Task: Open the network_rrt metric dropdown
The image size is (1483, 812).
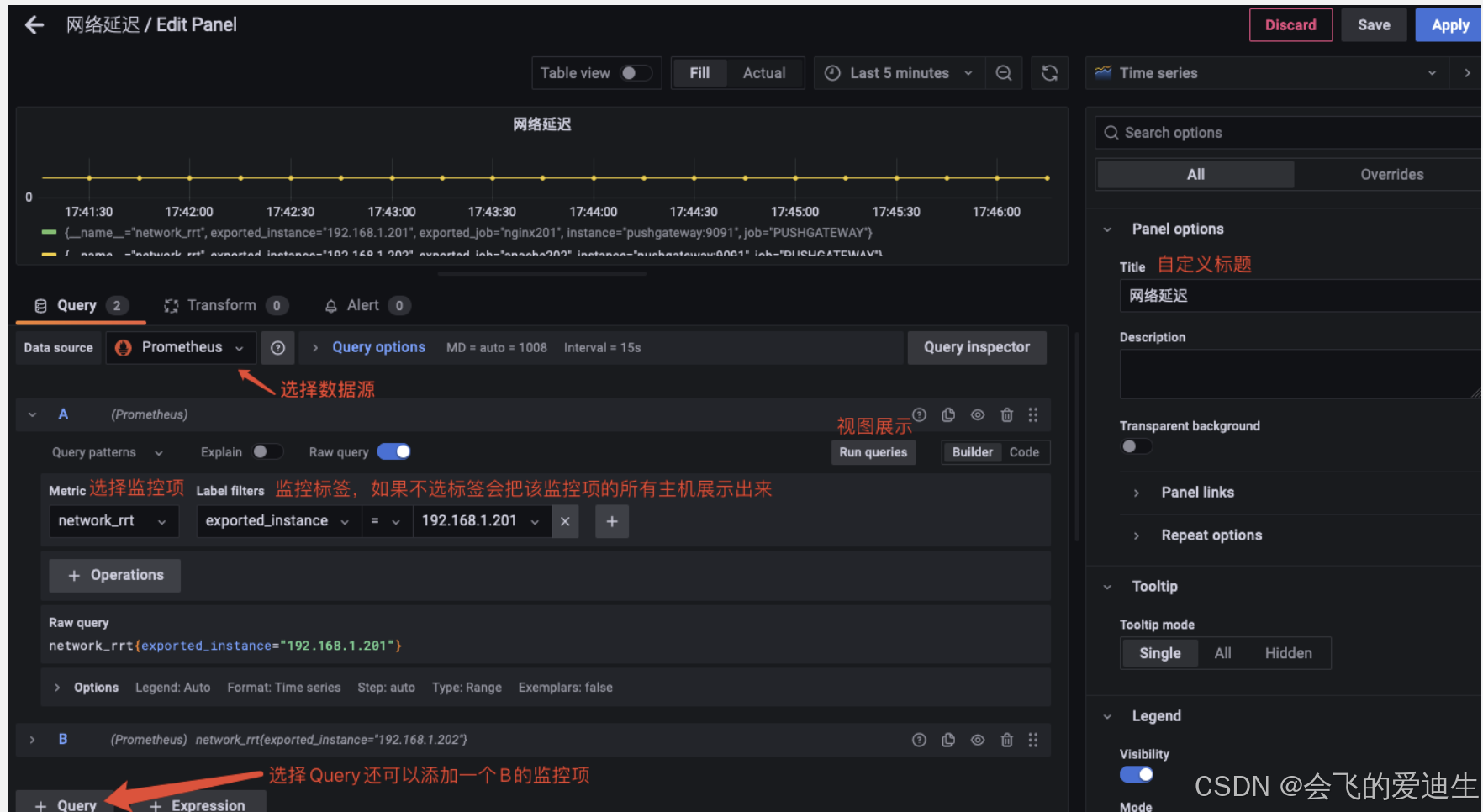Action: (113, 521)
